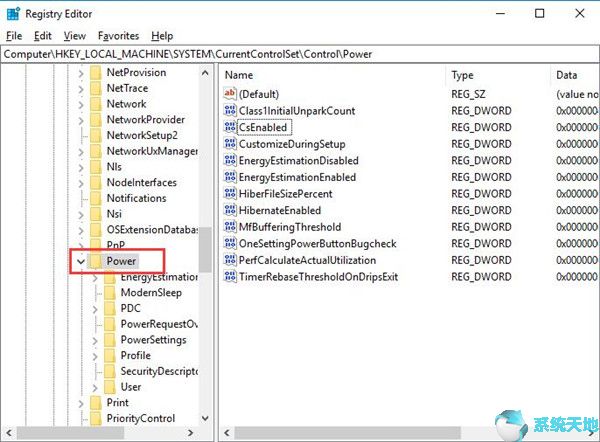The width and height of the screenshot is (600, 442).
Task: Click the DWORD icon beside OneSettingPowerButtonBugcheck
Action: coord(230,243)
